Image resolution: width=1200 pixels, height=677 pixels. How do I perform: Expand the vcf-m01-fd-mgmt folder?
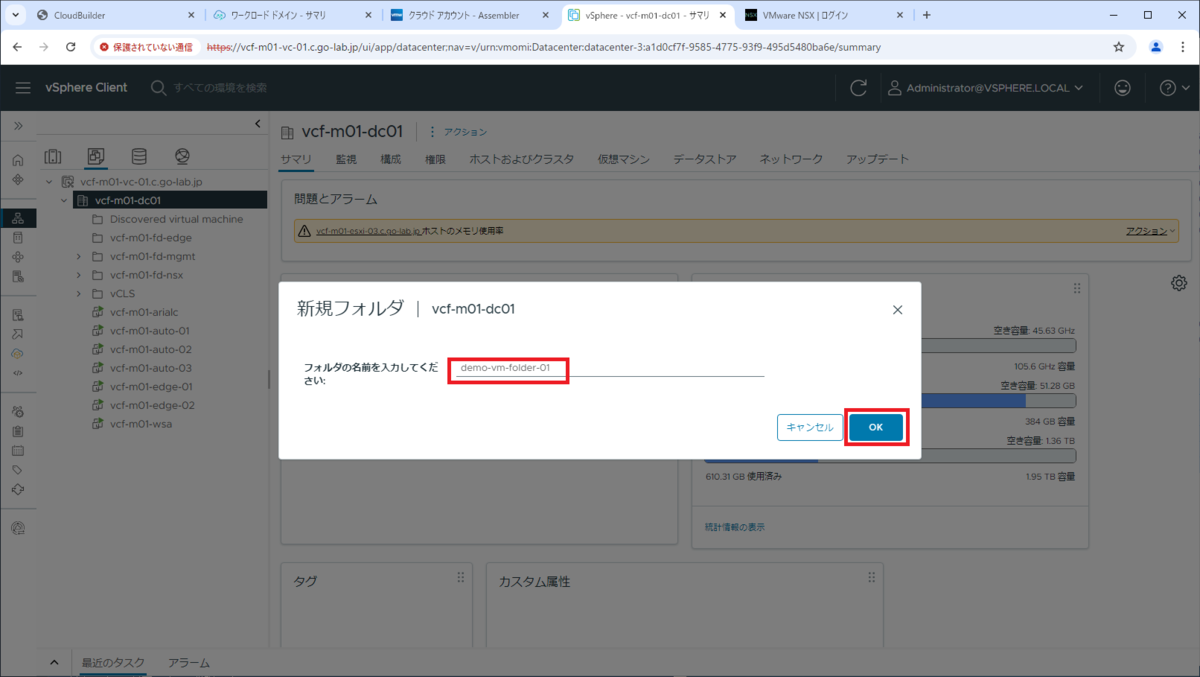(78, 256)
